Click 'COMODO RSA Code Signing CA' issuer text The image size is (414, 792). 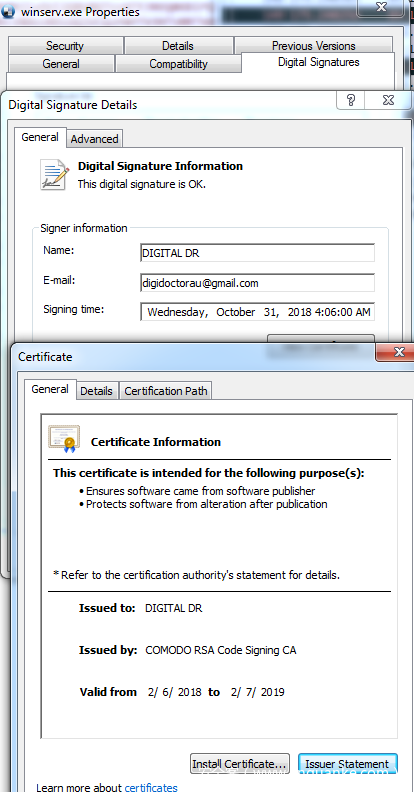[221, 650]
